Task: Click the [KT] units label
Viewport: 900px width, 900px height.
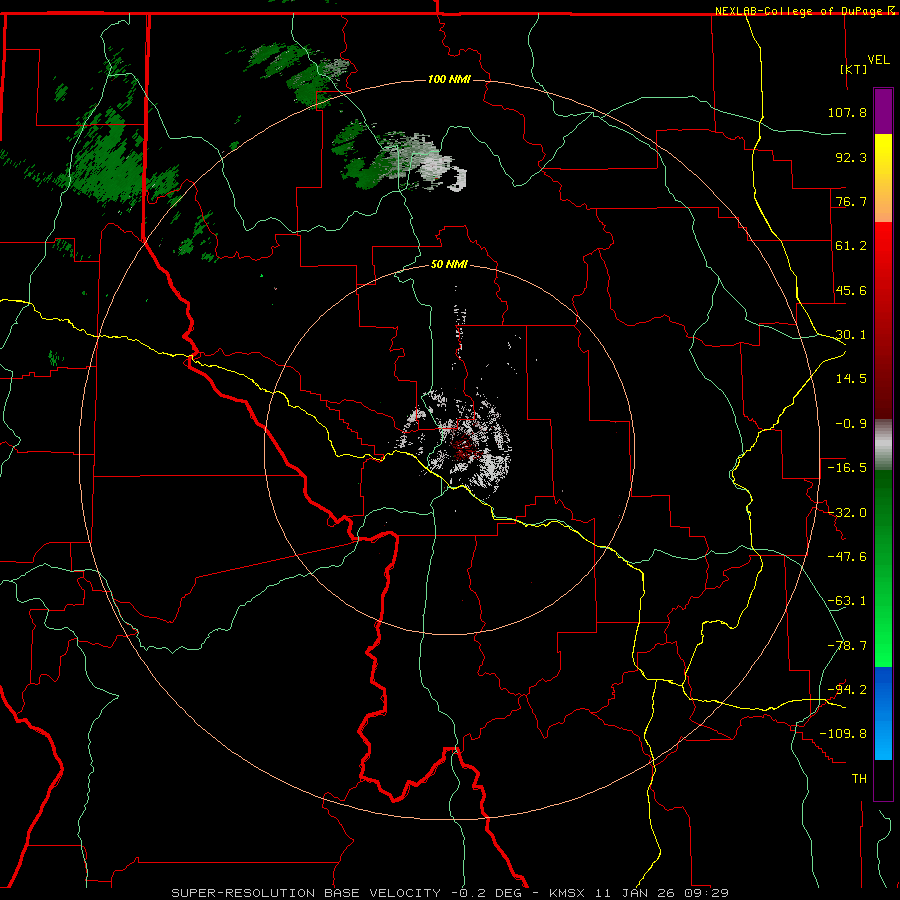Action: [x=854, y=69]
